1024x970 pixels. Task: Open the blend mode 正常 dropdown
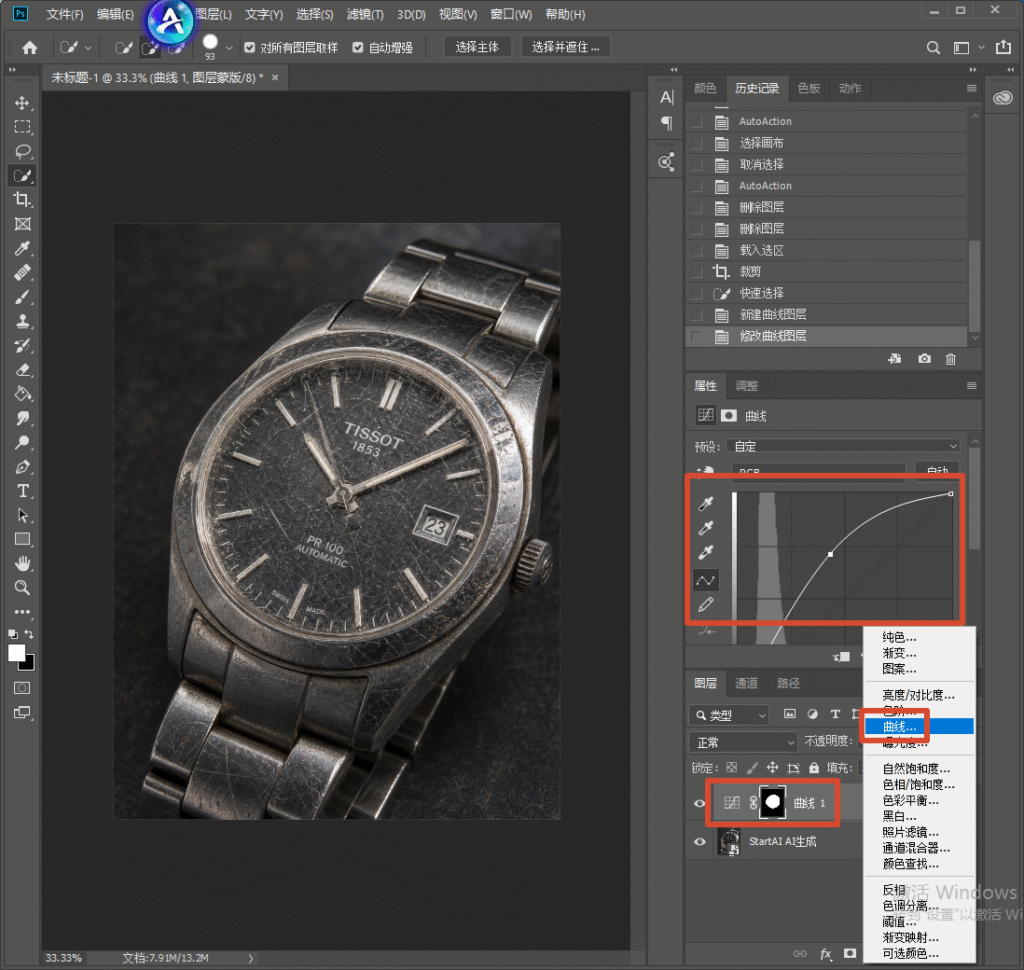[743, 742]
